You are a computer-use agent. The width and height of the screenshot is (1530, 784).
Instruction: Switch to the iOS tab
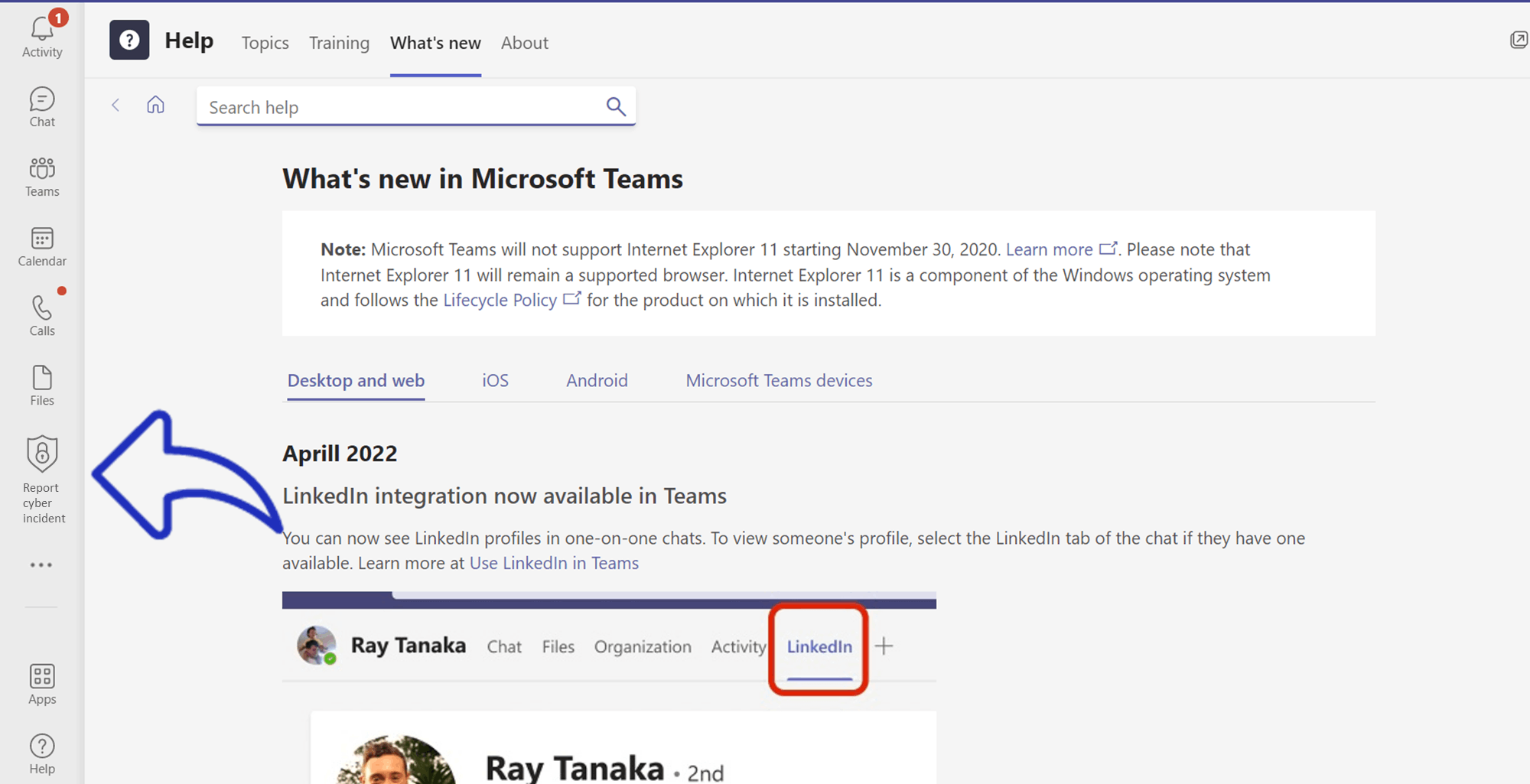tap(495, 380)
